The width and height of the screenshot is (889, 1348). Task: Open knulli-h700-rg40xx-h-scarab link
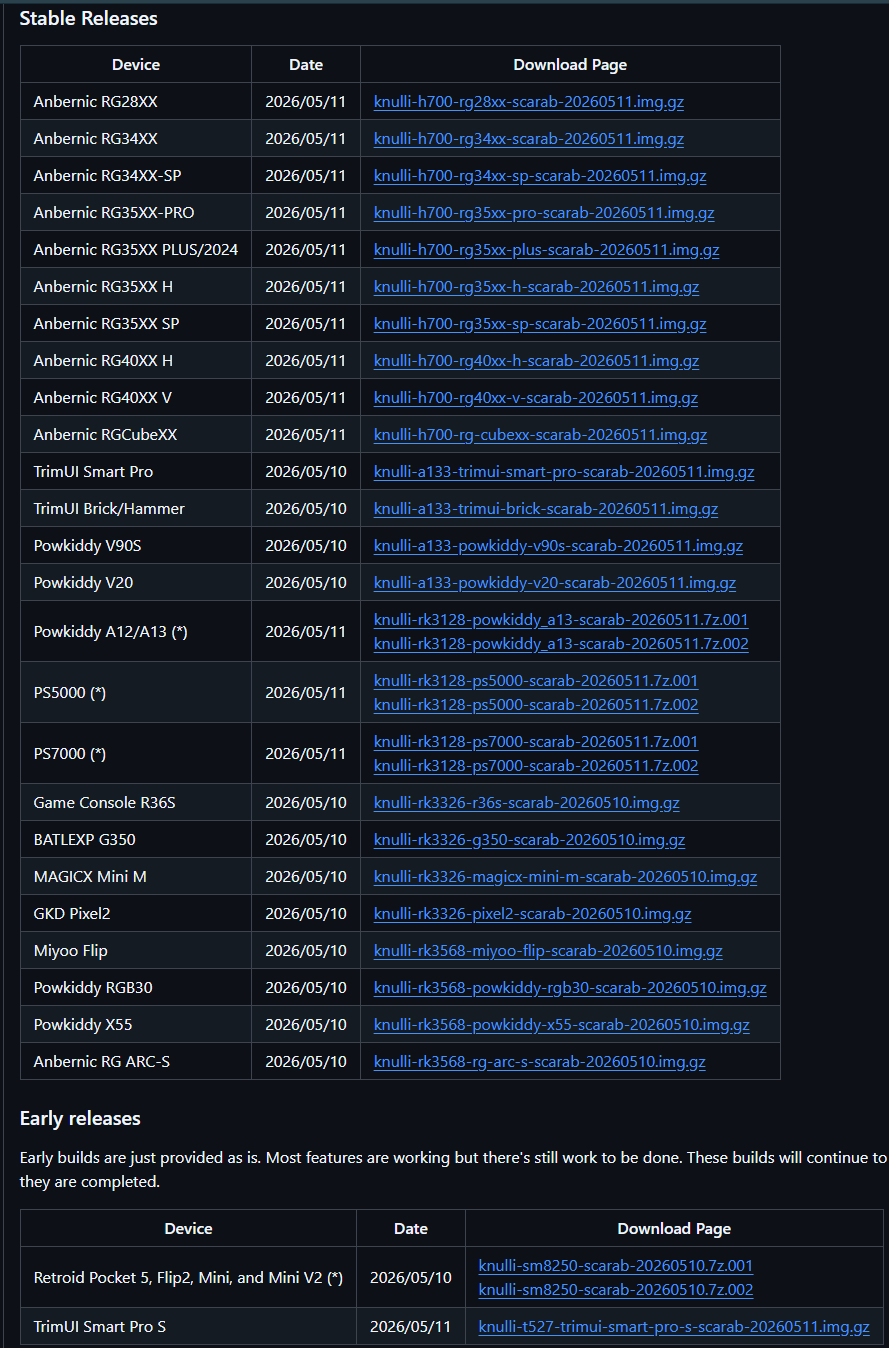(537, 360)
